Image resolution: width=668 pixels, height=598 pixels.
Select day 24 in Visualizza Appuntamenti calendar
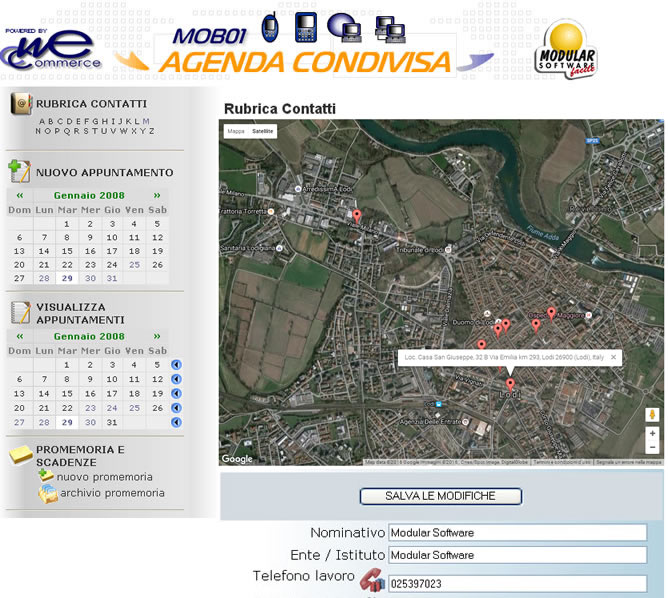point(112,408)
